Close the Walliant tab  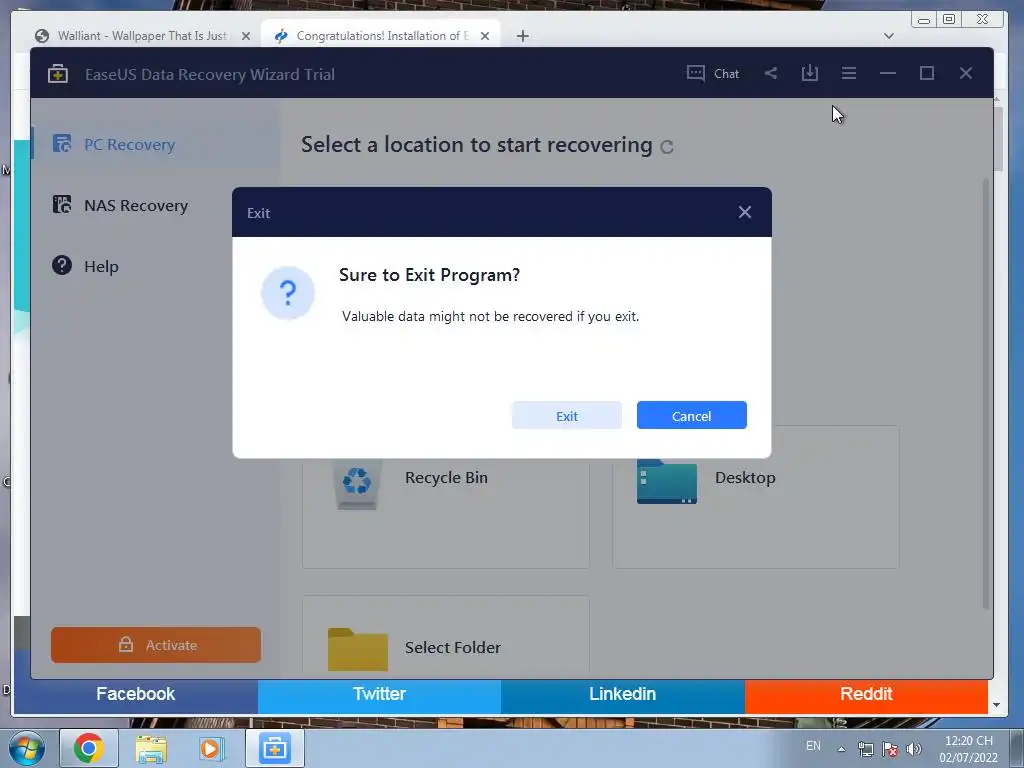pos(246,36)
